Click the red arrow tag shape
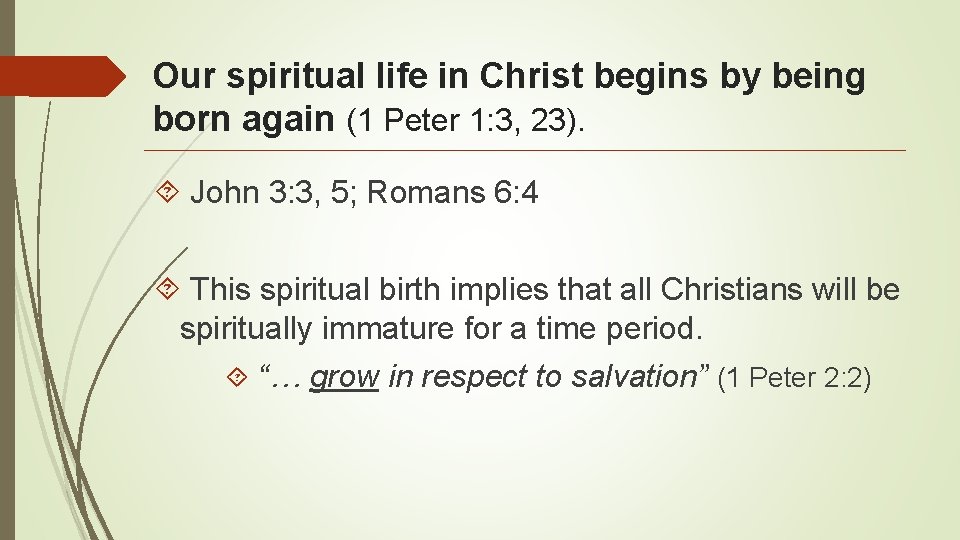This screenshot has width=960, height=540. click(x=62, y=76)
